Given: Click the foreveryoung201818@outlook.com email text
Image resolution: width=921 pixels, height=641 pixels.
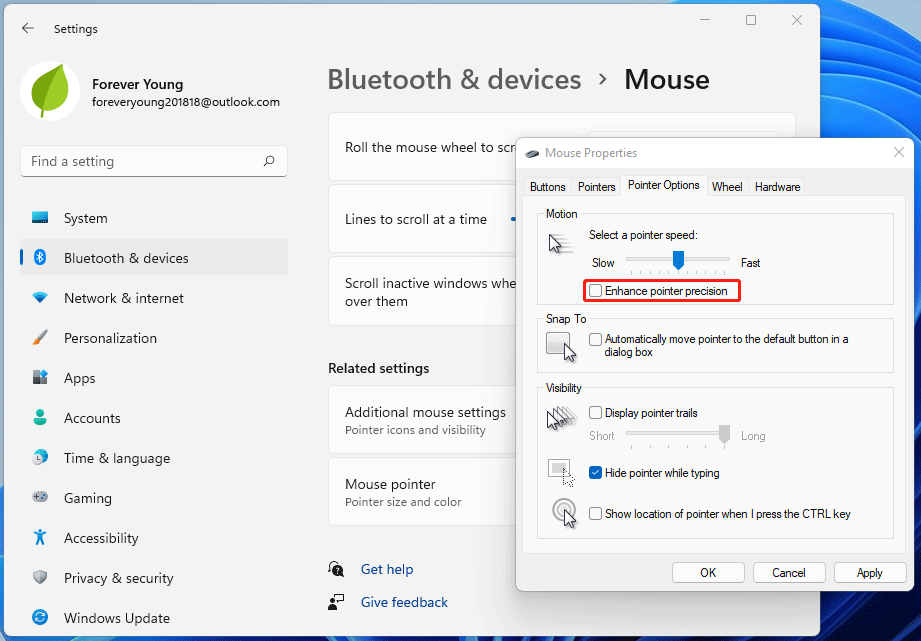Looking at the screenshot, I should tap(186, 102).
